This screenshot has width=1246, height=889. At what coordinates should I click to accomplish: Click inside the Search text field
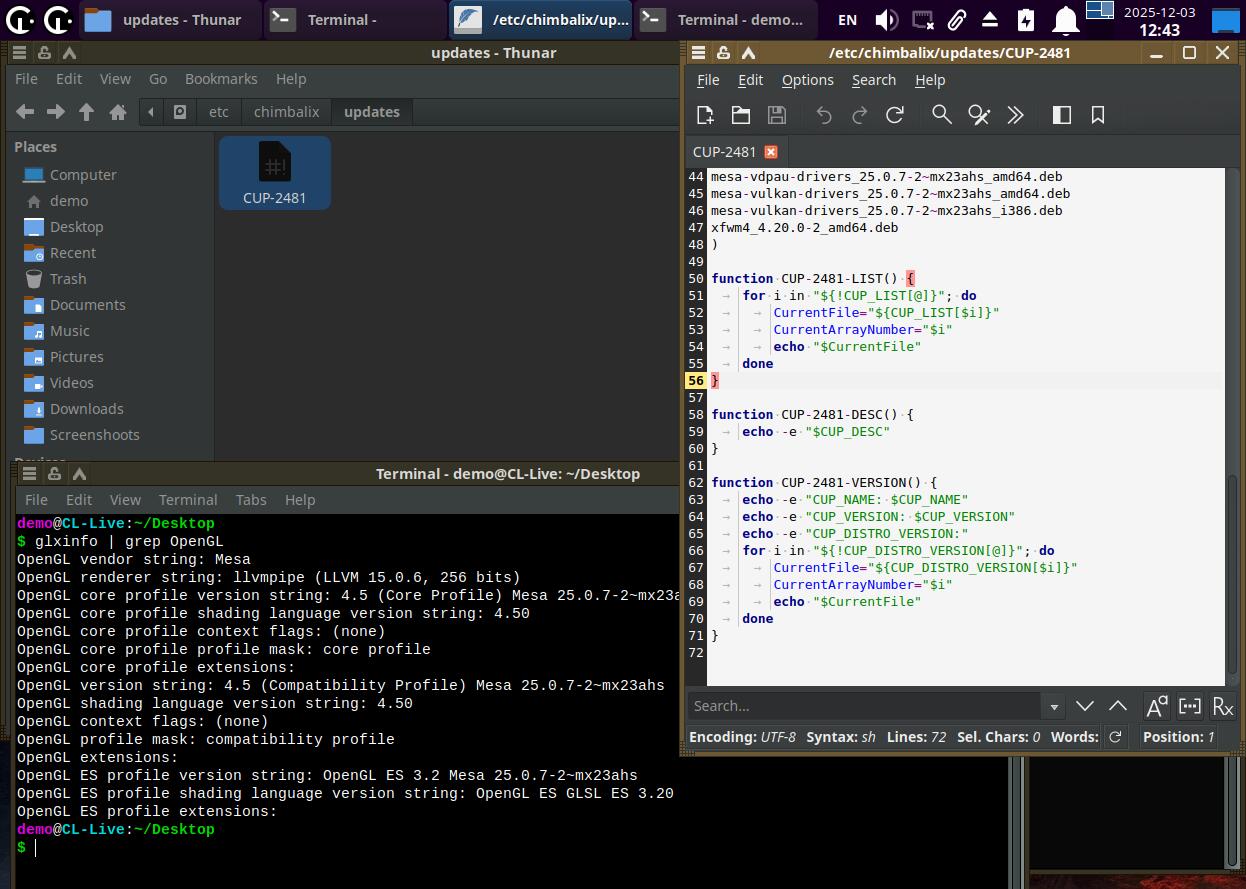(x=864, y=706)
